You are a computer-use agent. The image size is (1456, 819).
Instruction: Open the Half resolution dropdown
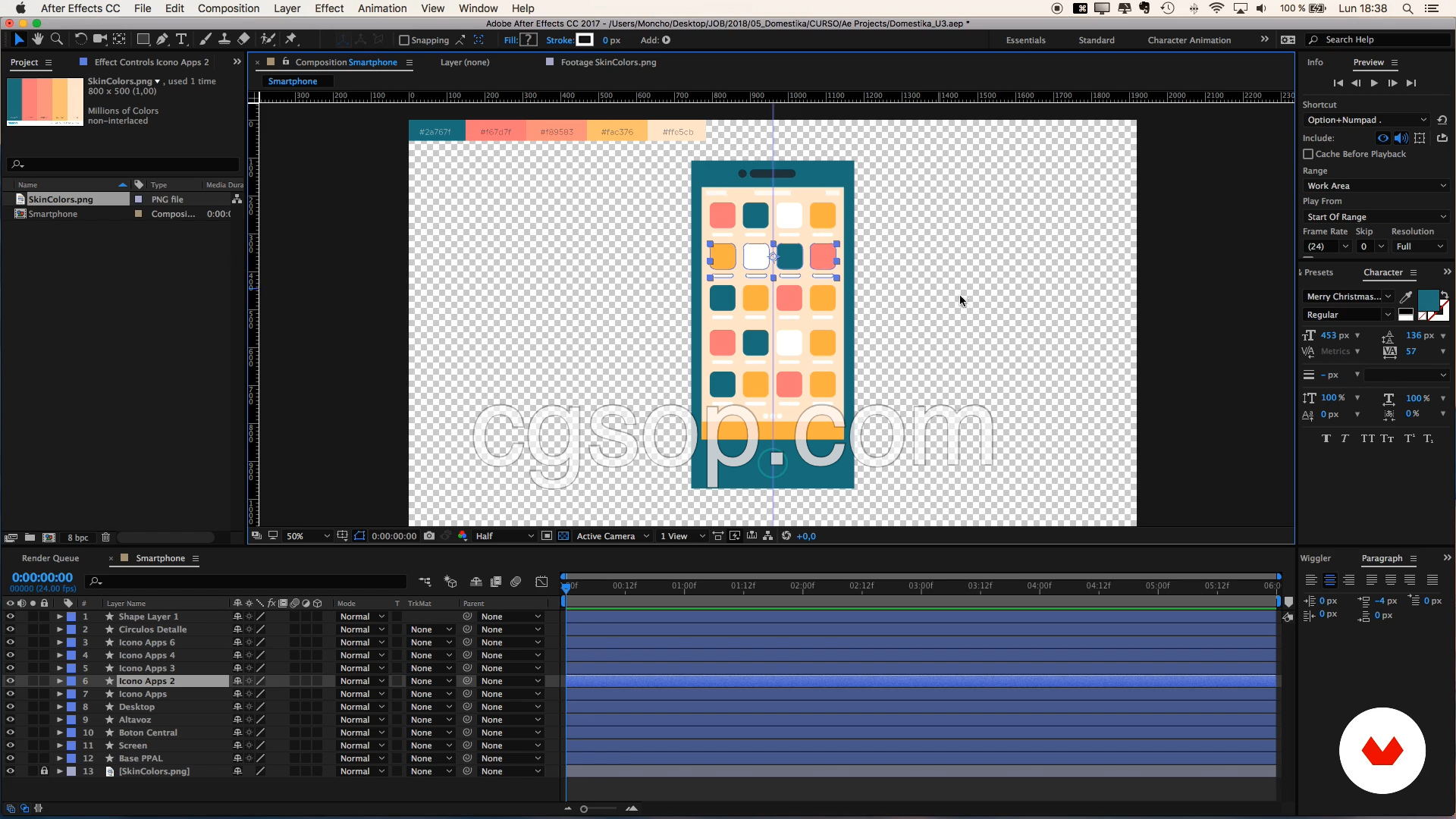pyautogui.click(x=504, y=536)
